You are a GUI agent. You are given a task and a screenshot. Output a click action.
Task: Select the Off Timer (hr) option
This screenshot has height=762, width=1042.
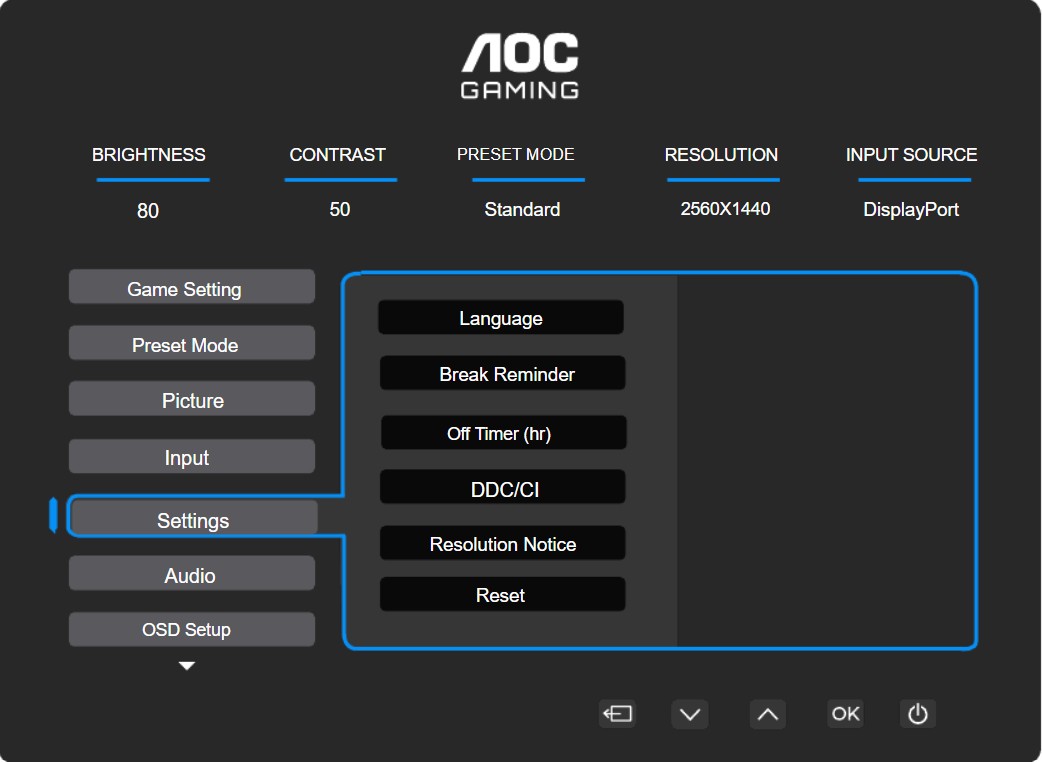(x=503, y=433)
